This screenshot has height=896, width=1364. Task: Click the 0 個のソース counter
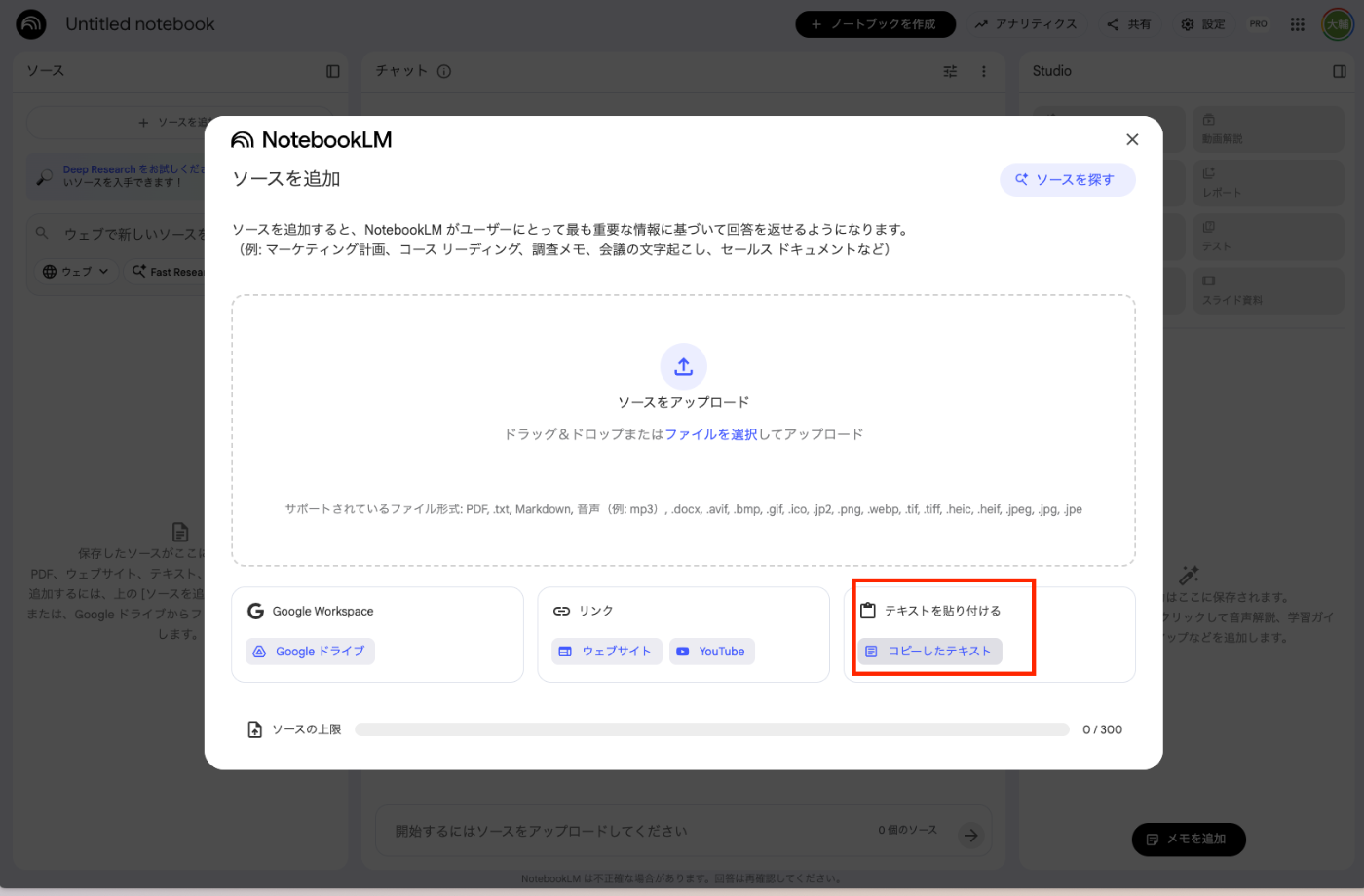pos(907,830)
